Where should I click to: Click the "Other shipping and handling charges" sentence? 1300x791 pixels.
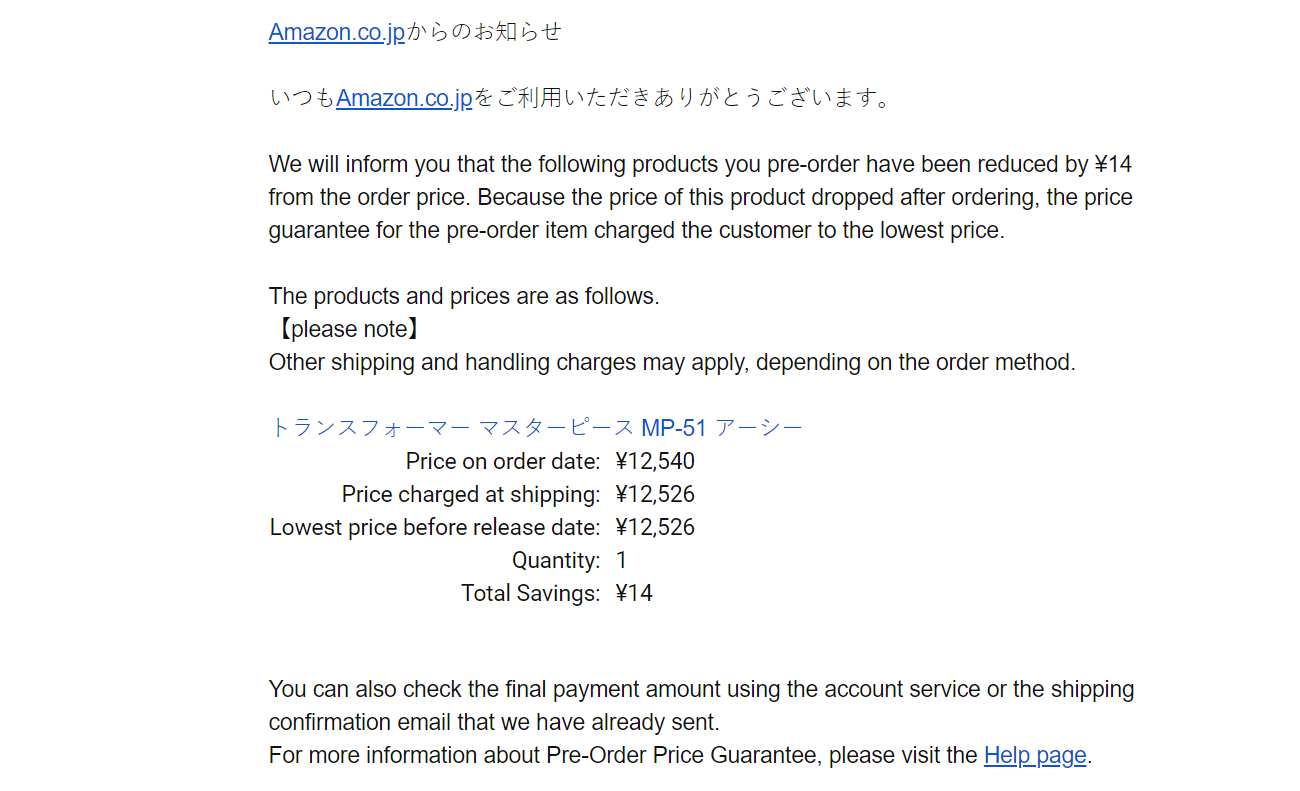tap(672, 362)
